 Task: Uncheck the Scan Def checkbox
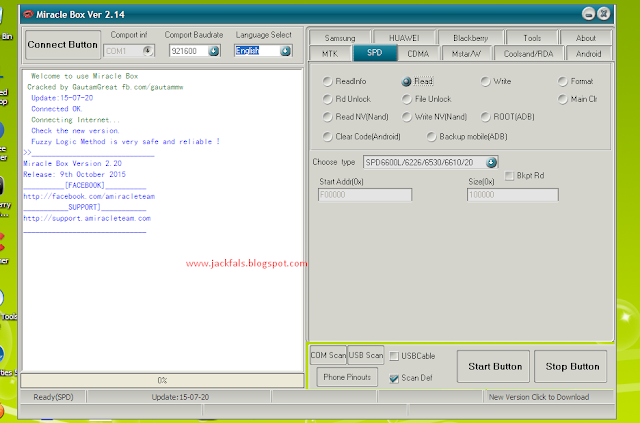tap(394, 378)
